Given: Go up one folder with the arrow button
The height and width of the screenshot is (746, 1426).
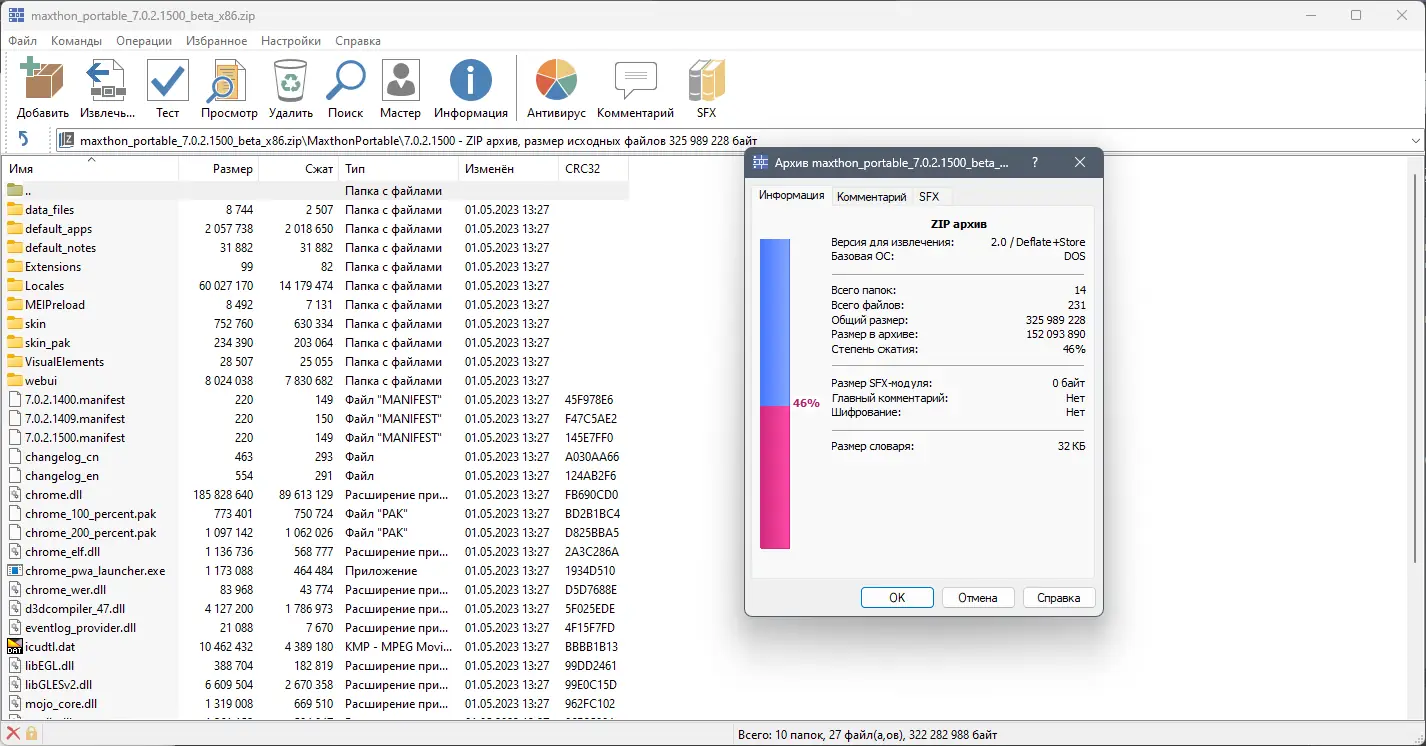Looking at the screenshot, I should (x=24, y=140).
